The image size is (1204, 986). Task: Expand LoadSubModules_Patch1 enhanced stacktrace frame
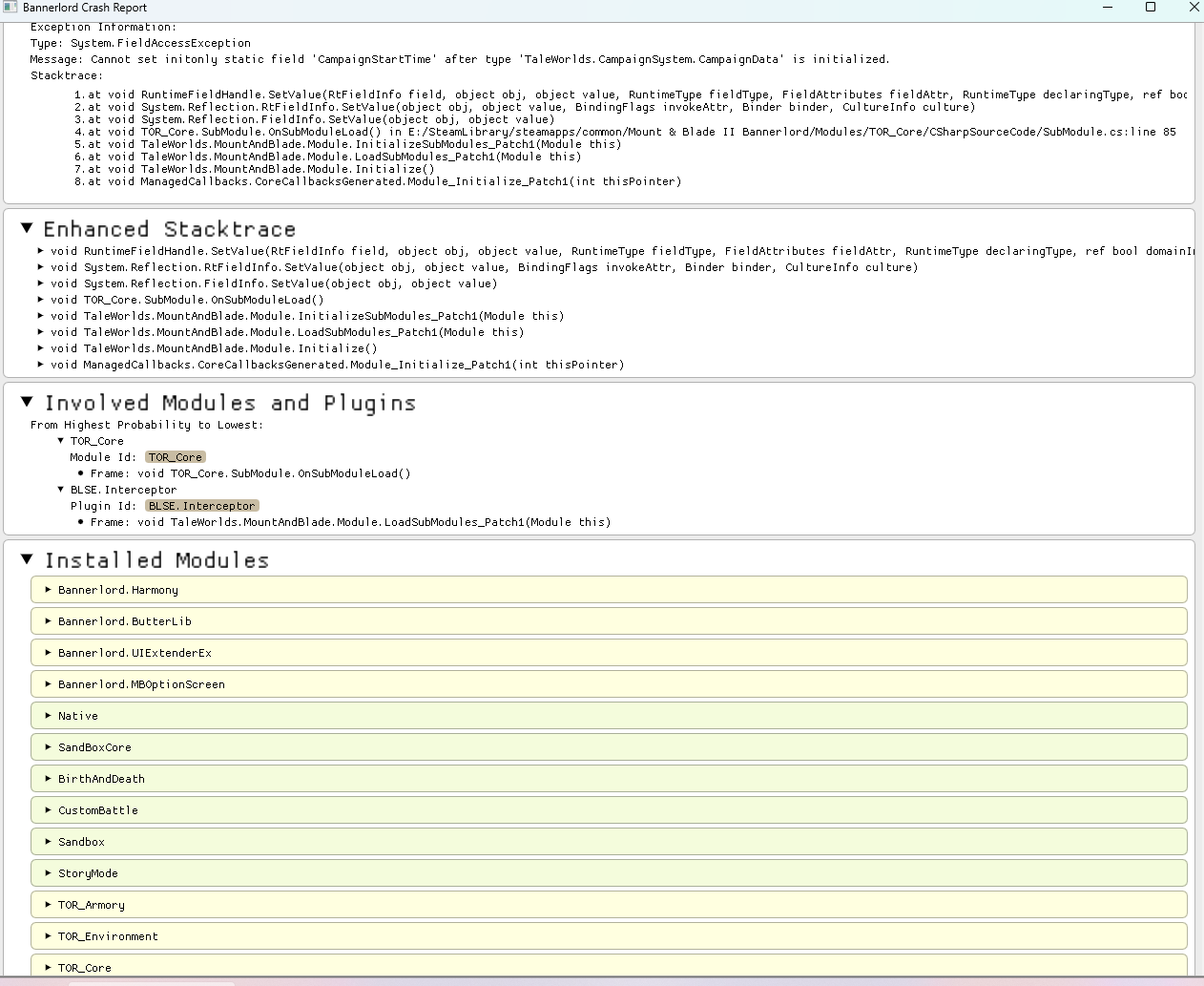41,332
